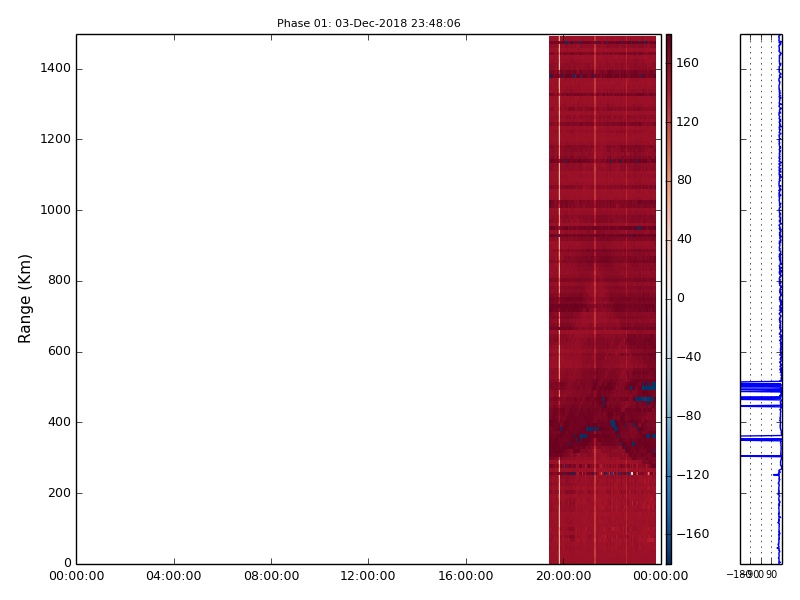Click the "Range (Km)" y-axis label
The width and height of the screenshot is (800, 600).
point(24,299)
